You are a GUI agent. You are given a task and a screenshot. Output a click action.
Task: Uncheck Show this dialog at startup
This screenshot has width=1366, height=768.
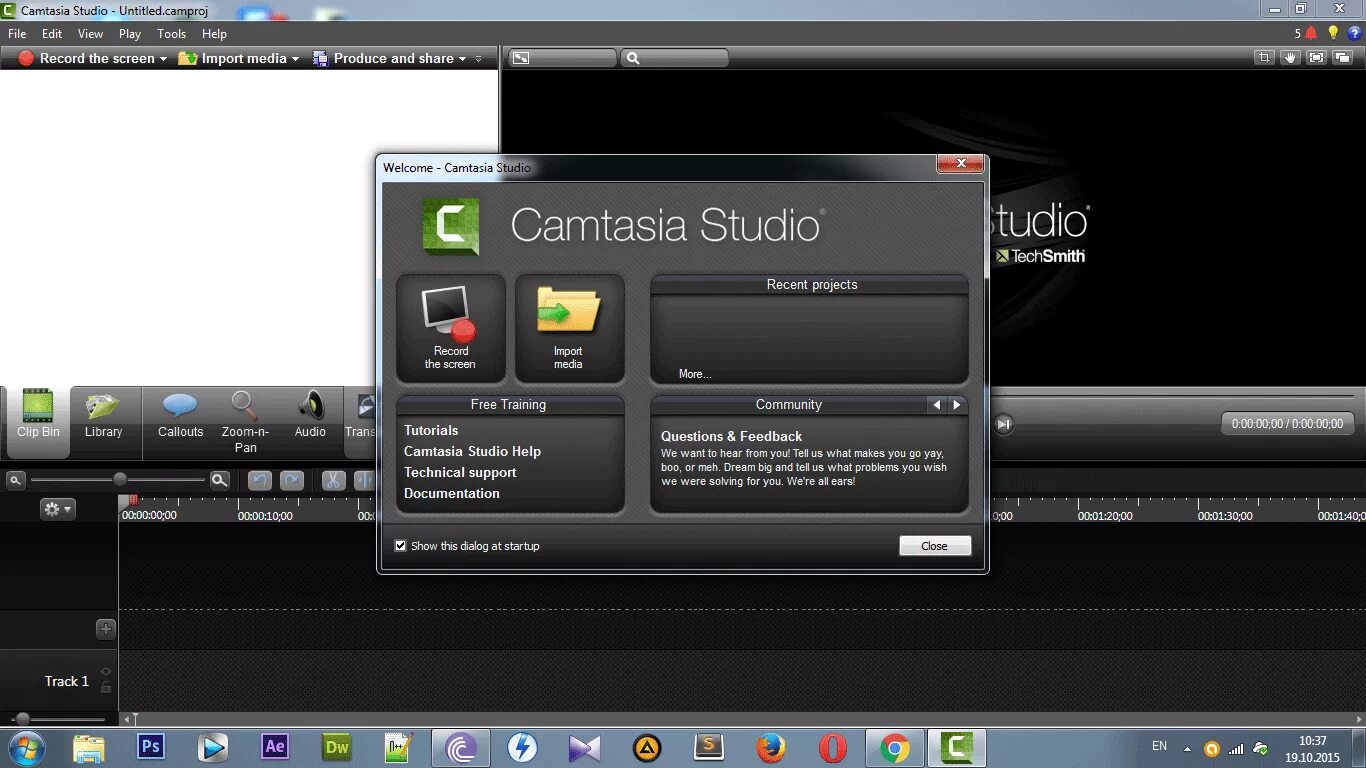[401, 546]
